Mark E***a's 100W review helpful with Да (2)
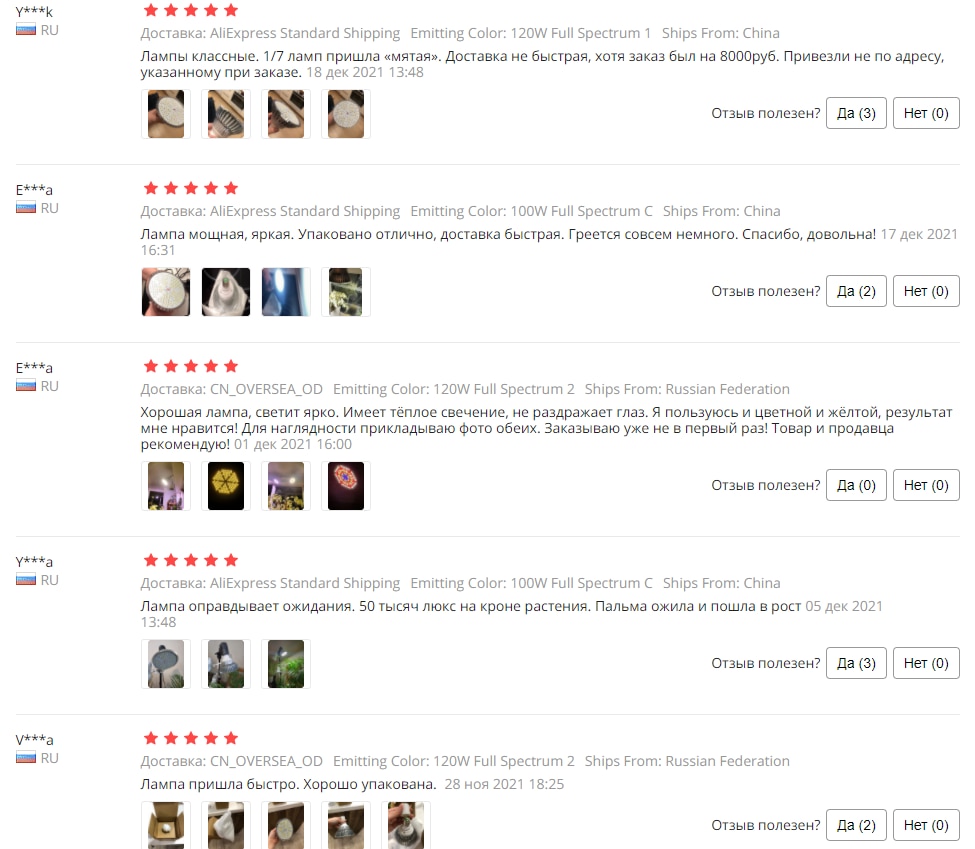This screenshot has height=849, width=975. tap(856, 291)
